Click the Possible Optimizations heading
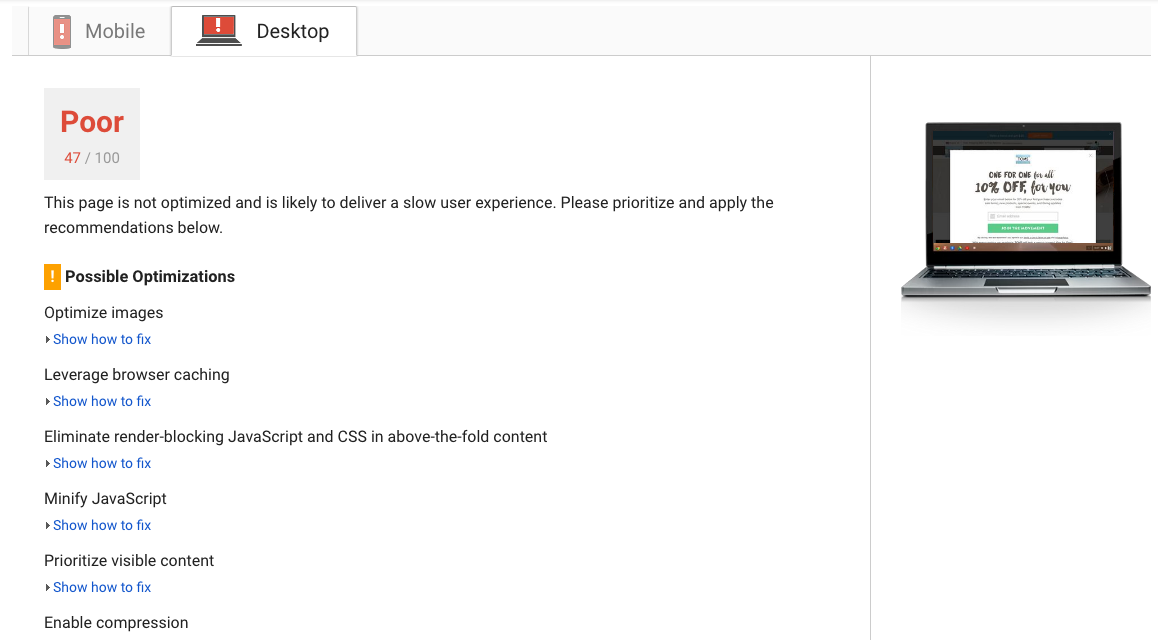Viewport: 1158px width, 640px height. tap(150, 277)
